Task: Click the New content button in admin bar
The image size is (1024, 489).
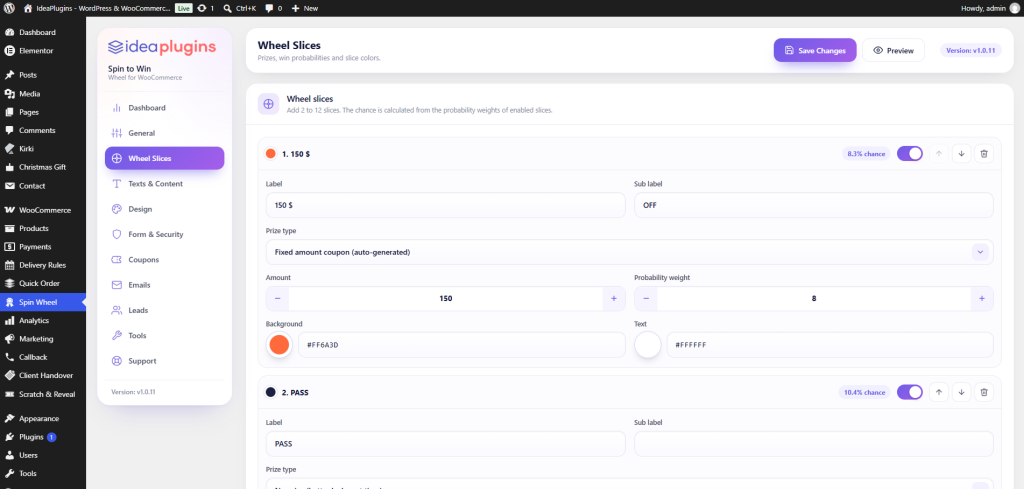Action: (x=305, y=8)
